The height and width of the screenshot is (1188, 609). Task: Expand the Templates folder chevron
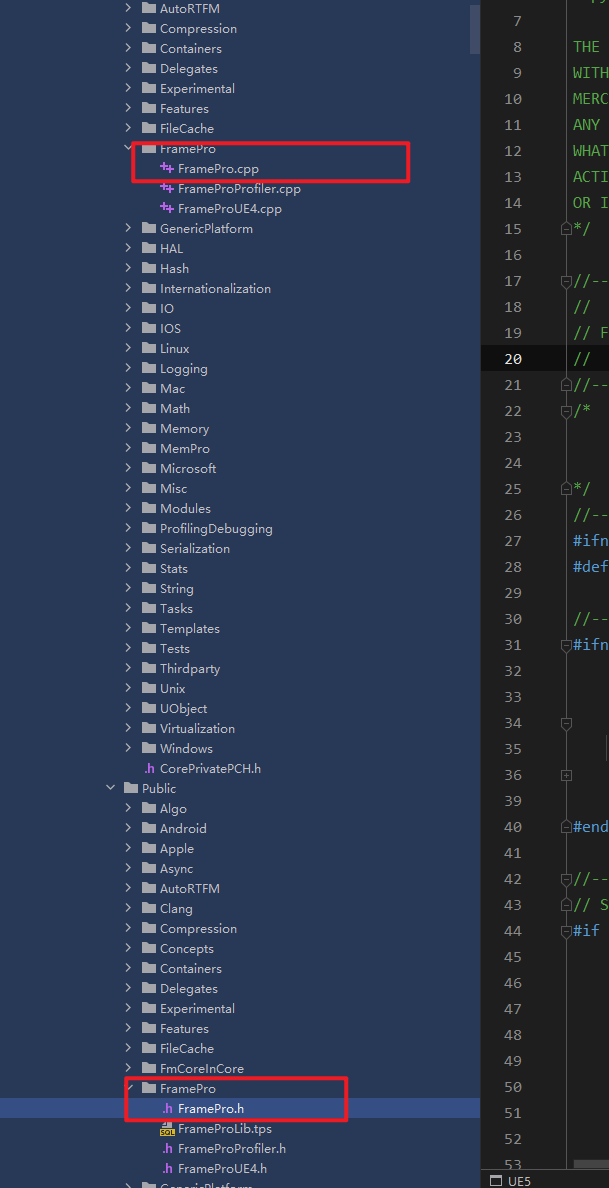pyautogui.click(x=129, y=628)
